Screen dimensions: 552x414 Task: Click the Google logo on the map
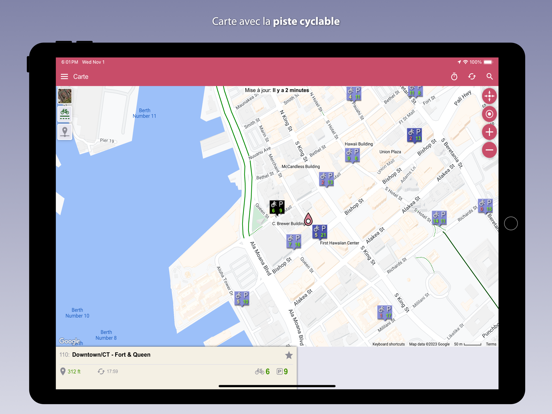point(70,341)
